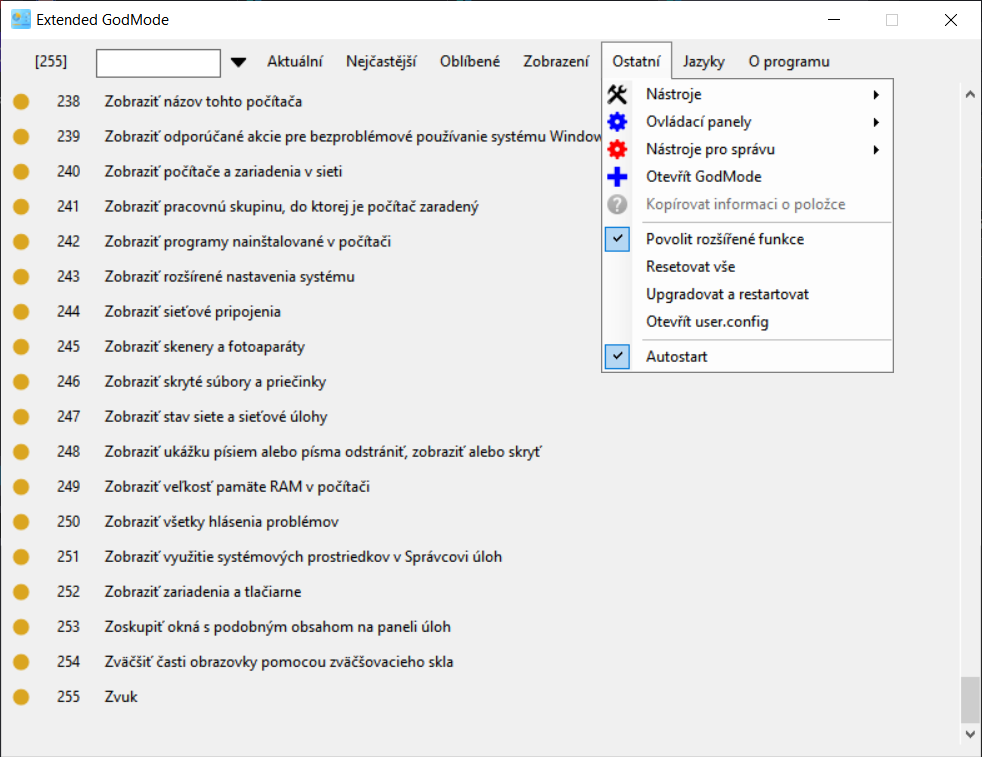
Task: Expand the Nástroje pro správu submenu arrow
Action: point(876,150)
